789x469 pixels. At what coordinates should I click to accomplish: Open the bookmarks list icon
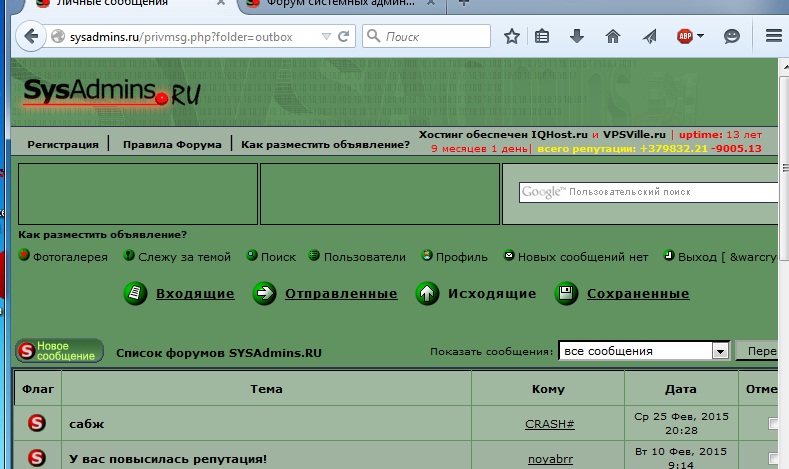[542, 36]
